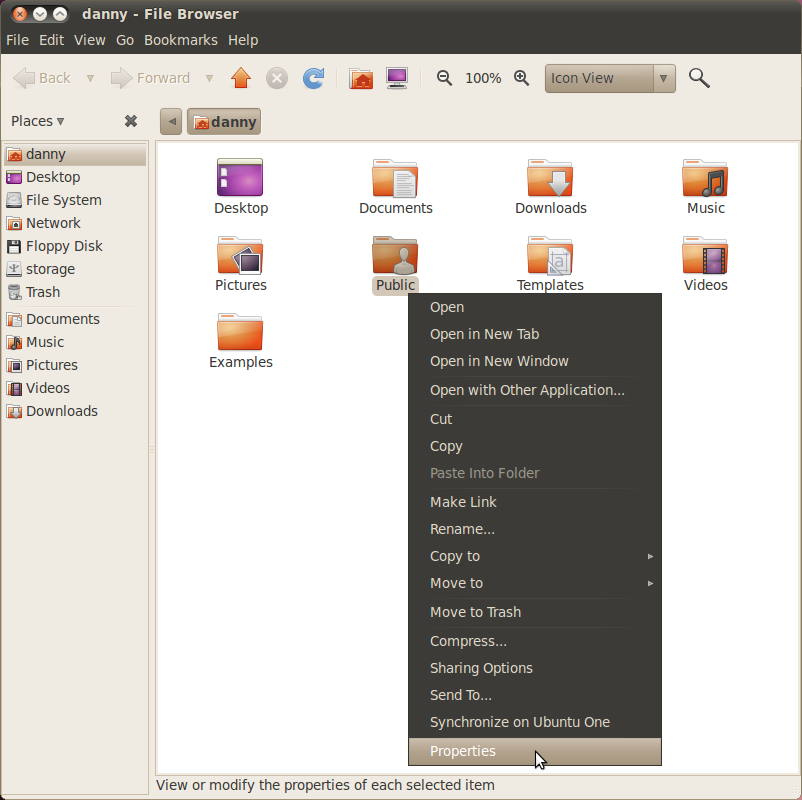
Task: Expand the Forward history dropdown arrow
Action: pyautogui.click(x=209, y=78)
